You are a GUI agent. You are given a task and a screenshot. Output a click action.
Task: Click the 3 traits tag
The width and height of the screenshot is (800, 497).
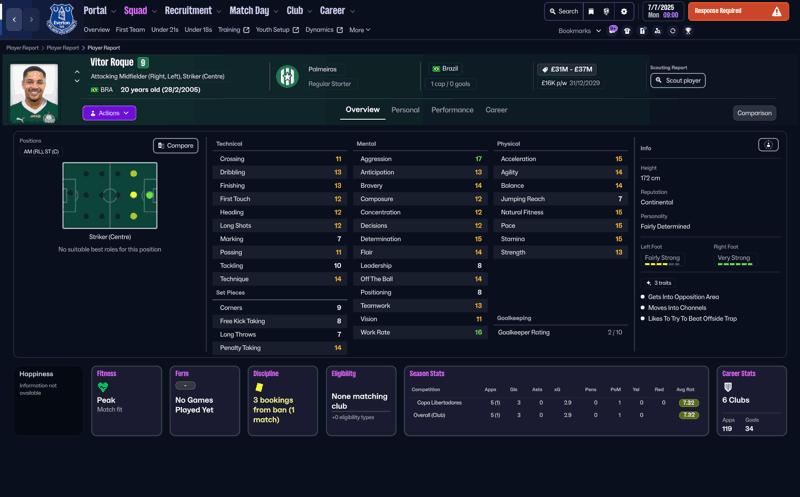pos(658,283)
